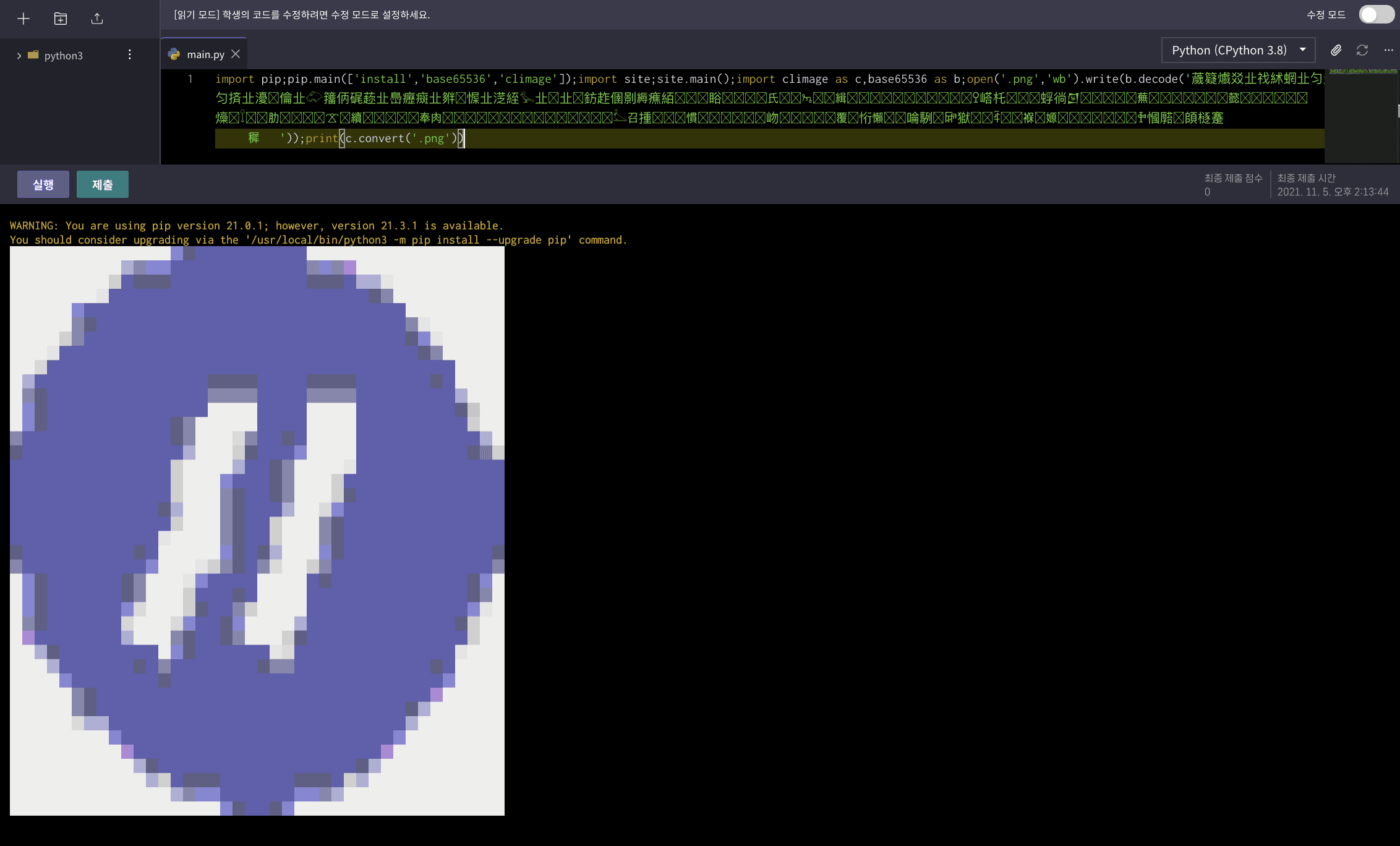Click the refresh arrows icon
The height and width of the screenshot is (846, 1400).
(1362, 50)
